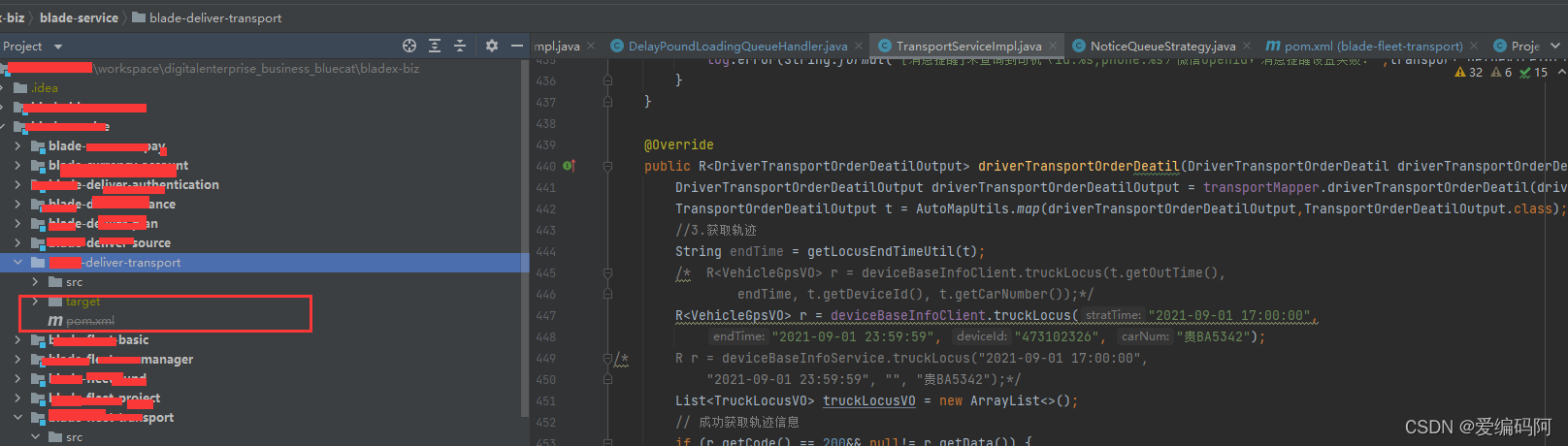Screen dimensions: 1568x446
Task: Select the target folder
Action: point(82,301)
